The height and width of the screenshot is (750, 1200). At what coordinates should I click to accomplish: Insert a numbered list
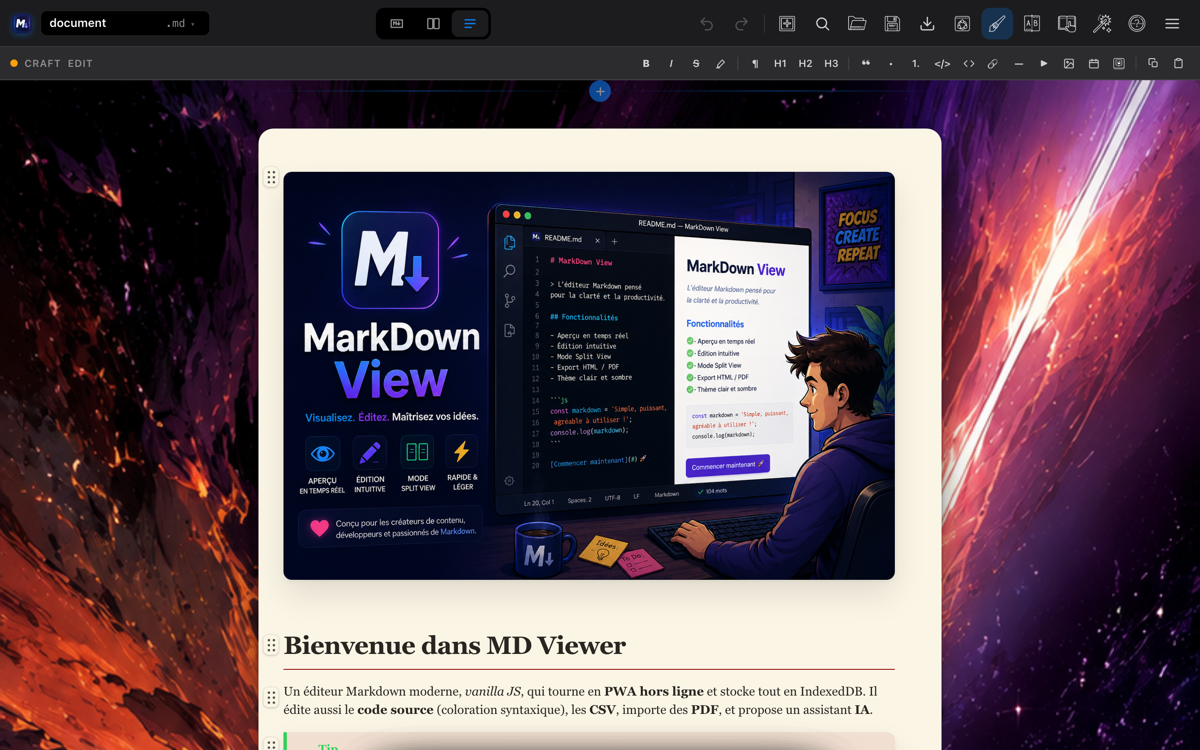pos(915,63)
